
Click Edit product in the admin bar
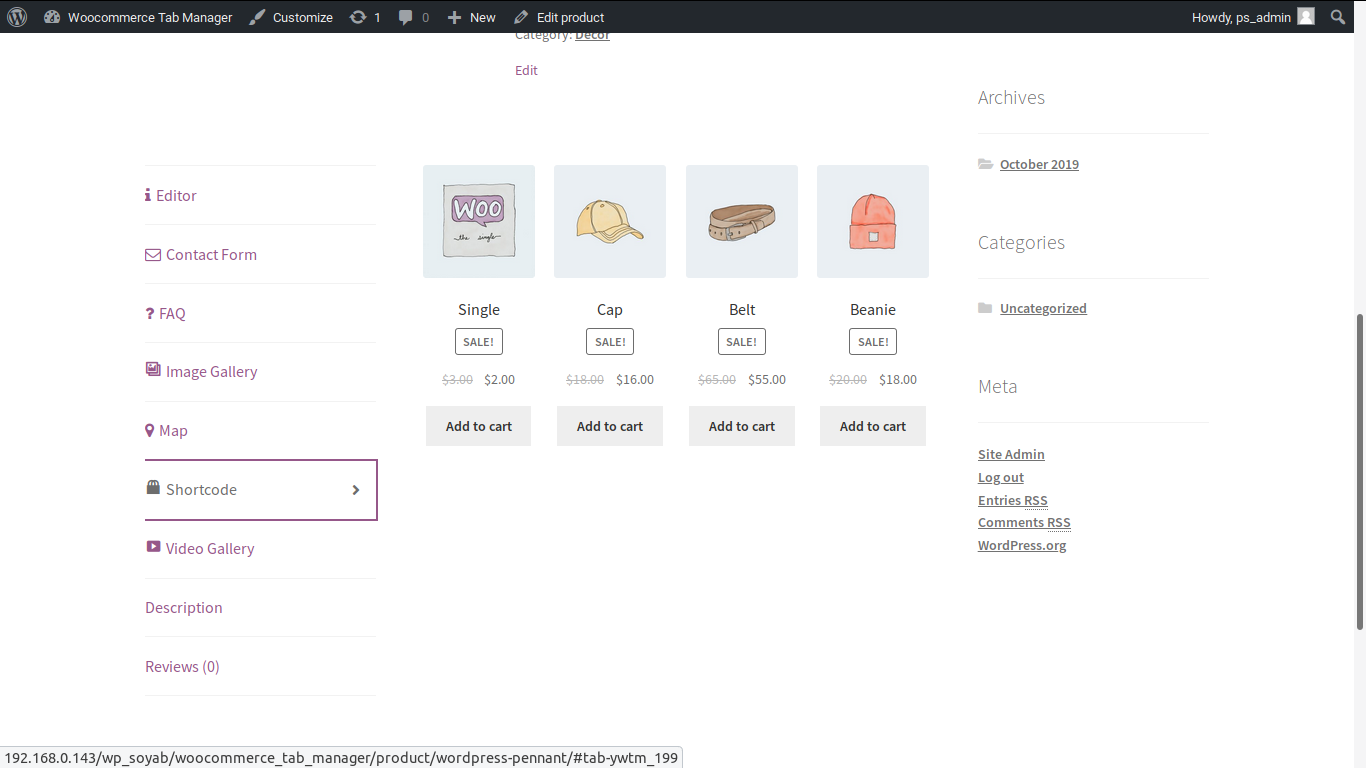pos(559,17)
